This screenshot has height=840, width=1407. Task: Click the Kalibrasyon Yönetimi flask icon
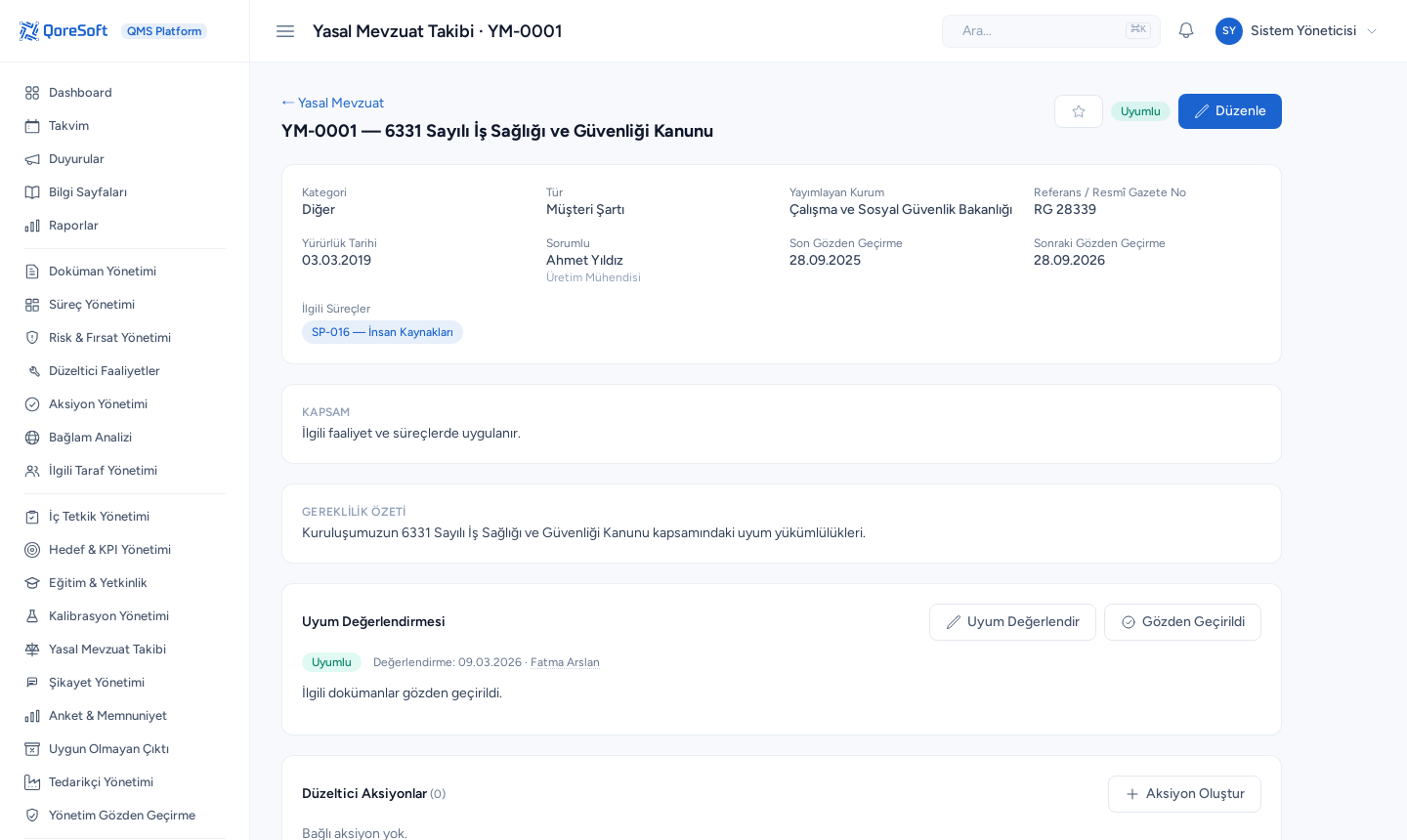tap(32, 616)
